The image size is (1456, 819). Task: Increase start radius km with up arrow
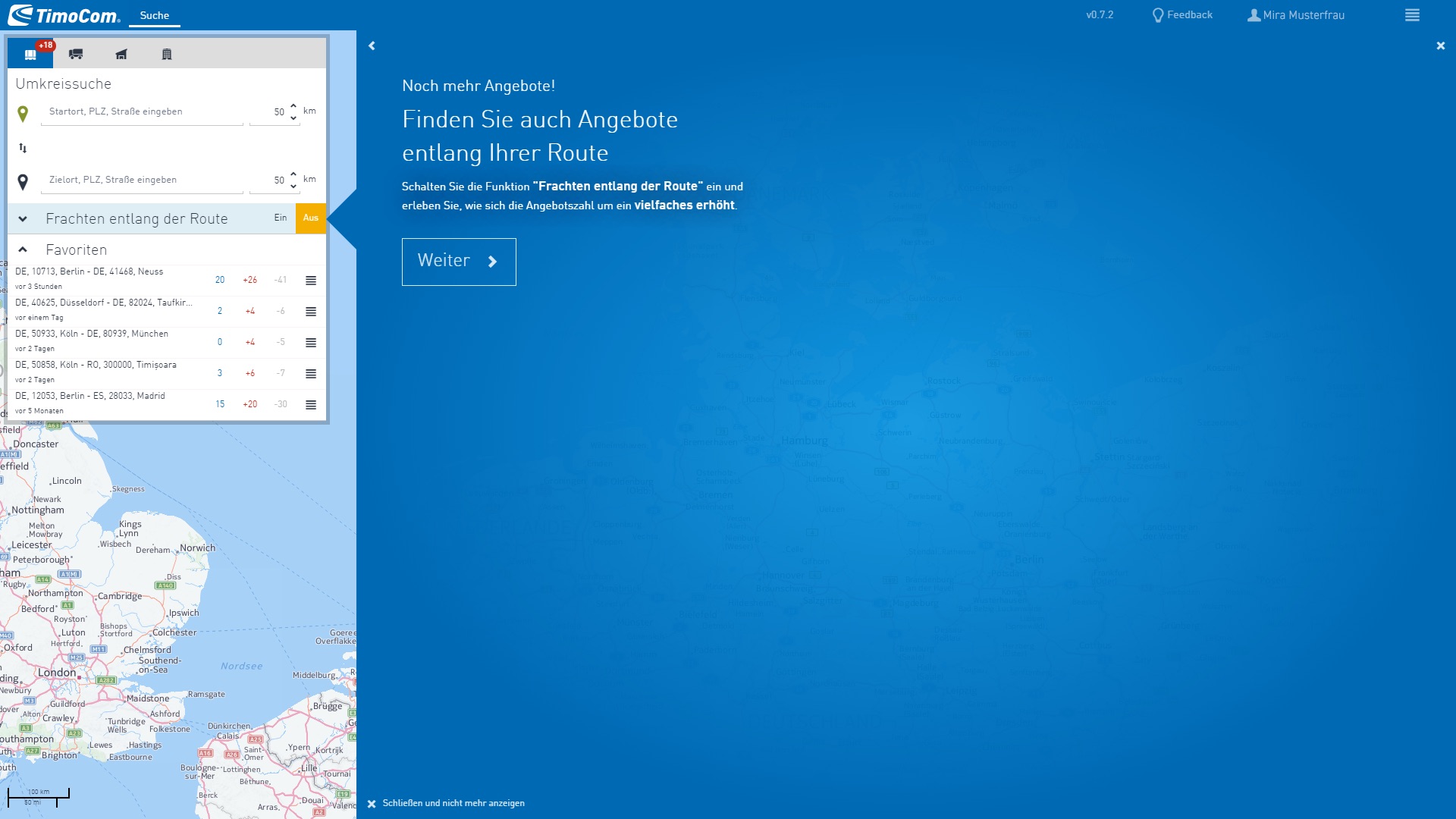(x=293, y=106)
